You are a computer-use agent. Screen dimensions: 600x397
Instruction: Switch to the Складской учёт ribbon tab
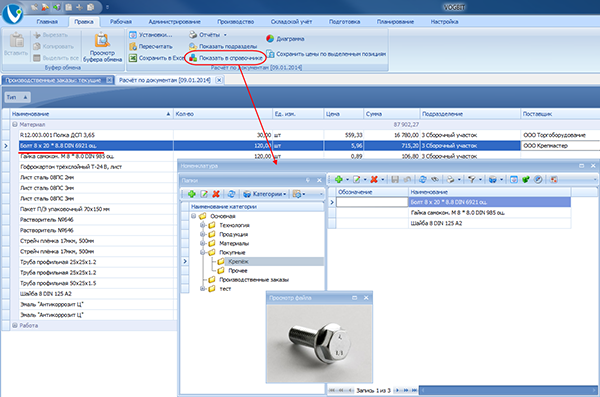click(x=291, y=22)
